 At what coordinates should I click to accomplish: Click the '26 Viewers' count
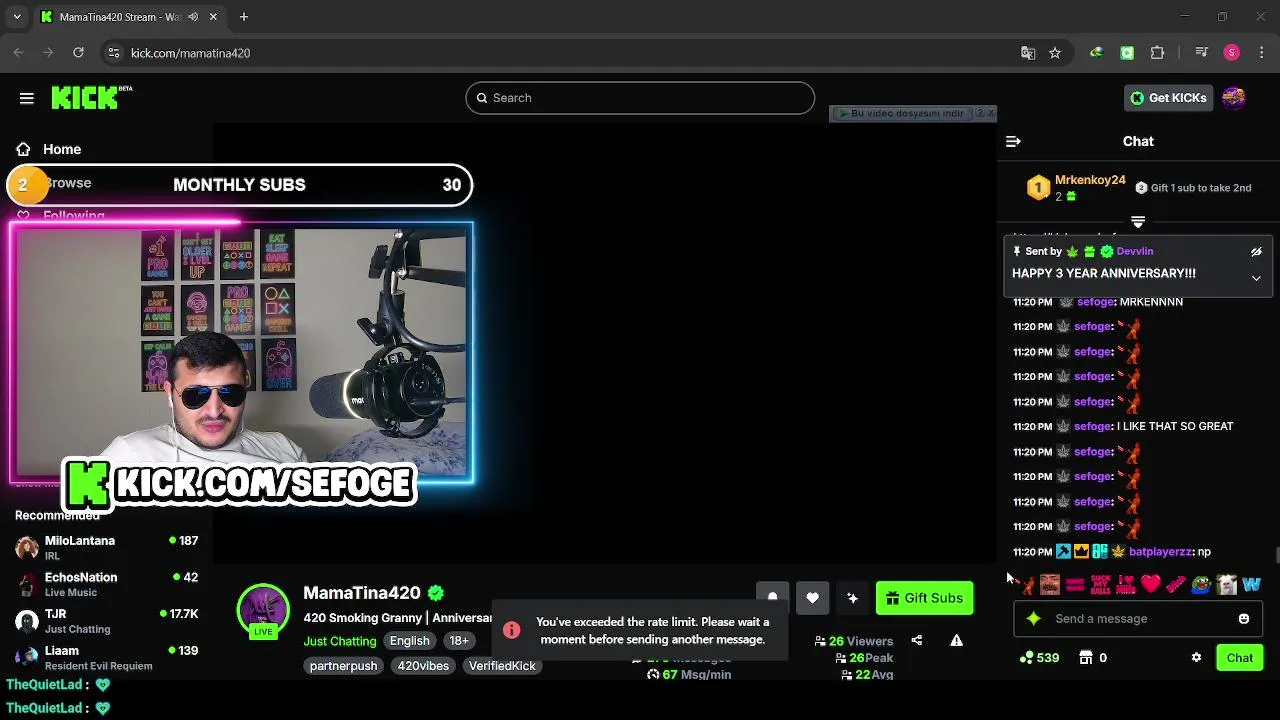click(x=860, y=641)
